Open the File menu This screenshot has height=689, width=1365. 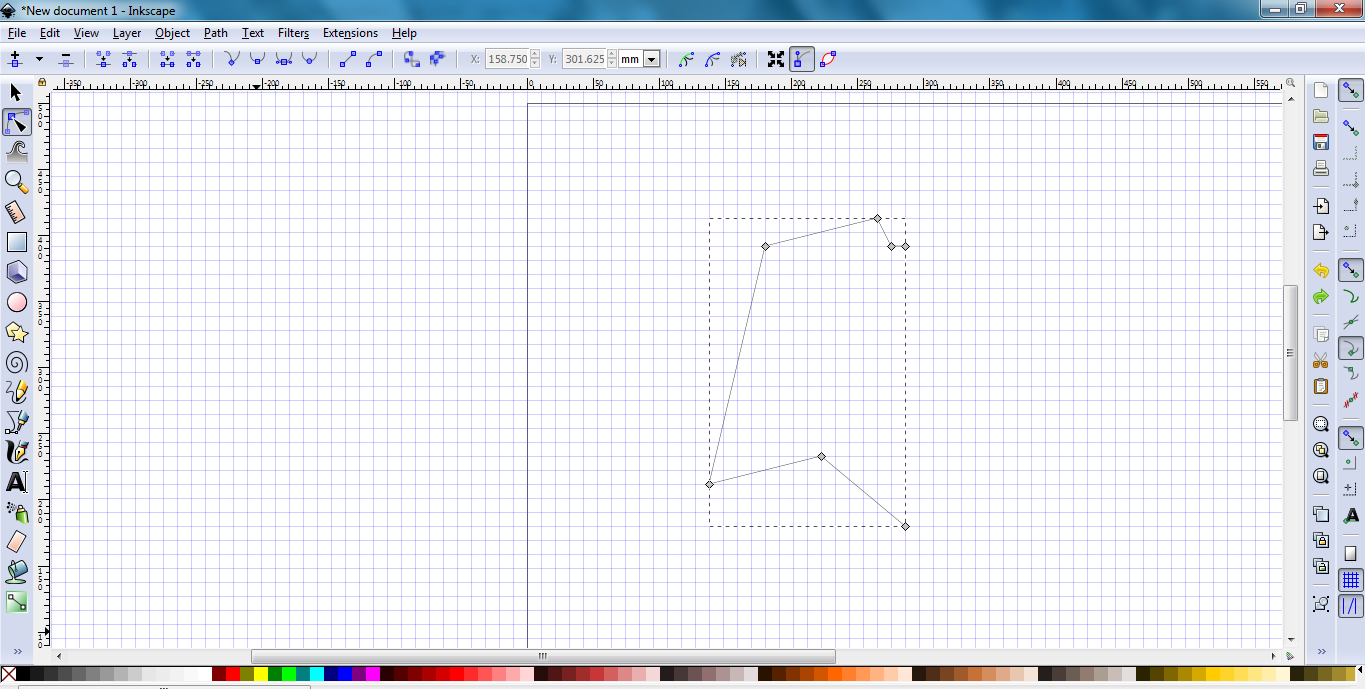pyautogui.click(x=16, y=33)
